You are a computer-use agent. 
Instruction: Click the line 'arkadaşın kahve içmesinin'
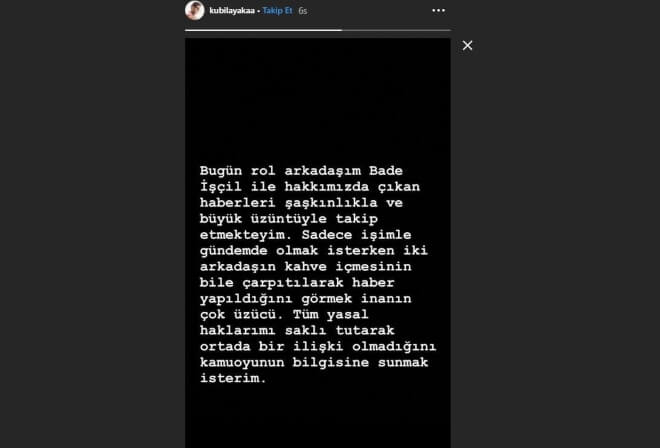306,267
